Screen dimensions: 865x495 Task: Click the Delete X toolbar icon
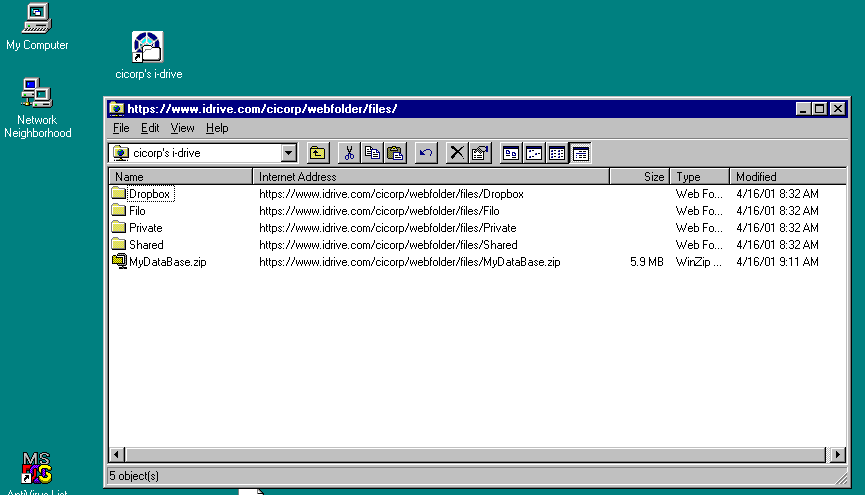pos(457,153)
